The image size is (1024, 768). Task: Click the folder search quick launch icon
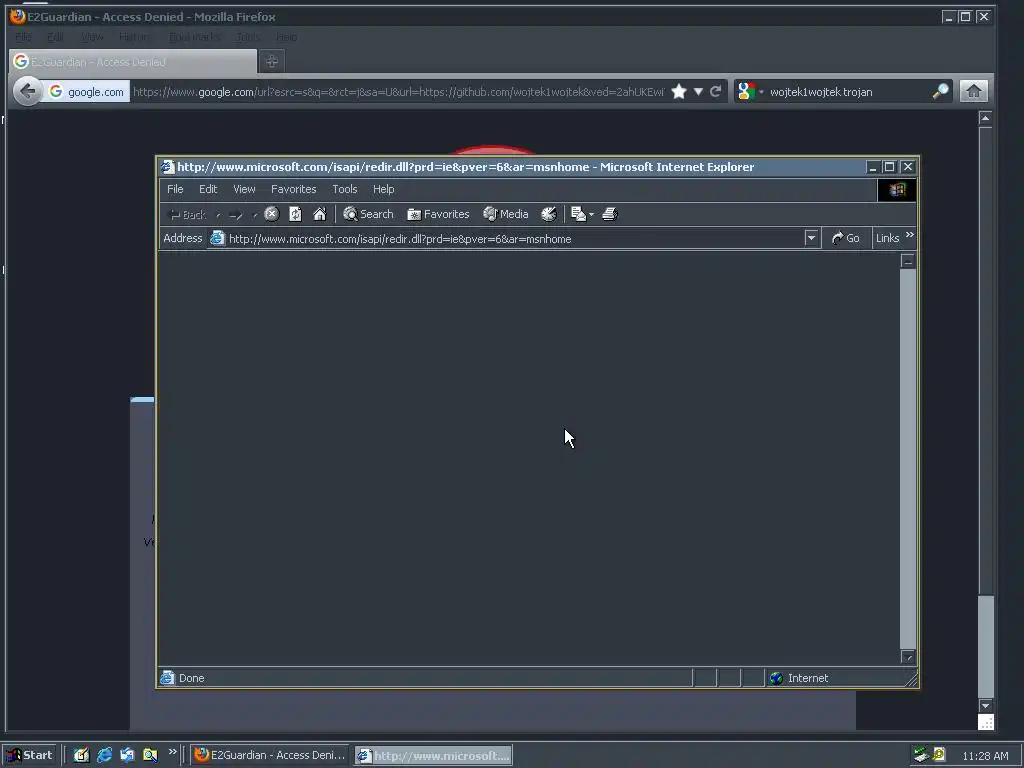(x=150, y=755)
